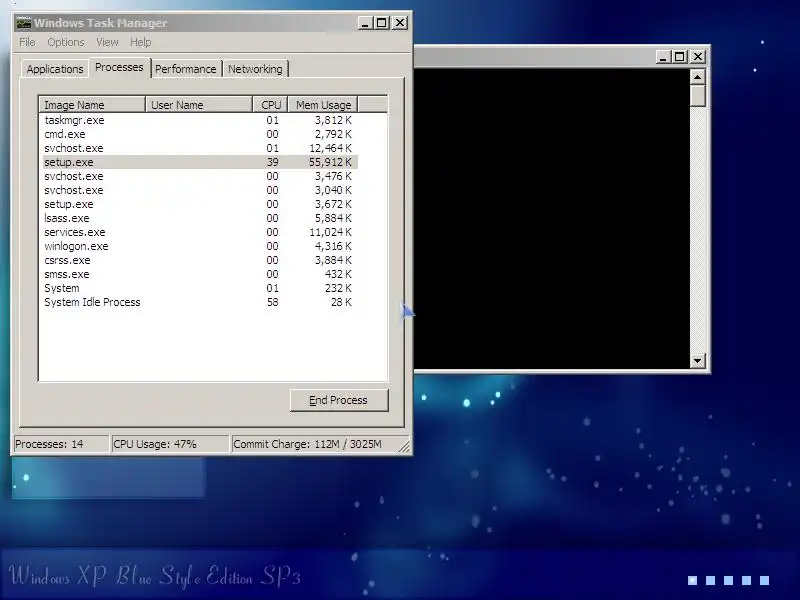Click the Commit Charge status panel
This screenshot has width=800, height=600.
click(x=316, y=444)
